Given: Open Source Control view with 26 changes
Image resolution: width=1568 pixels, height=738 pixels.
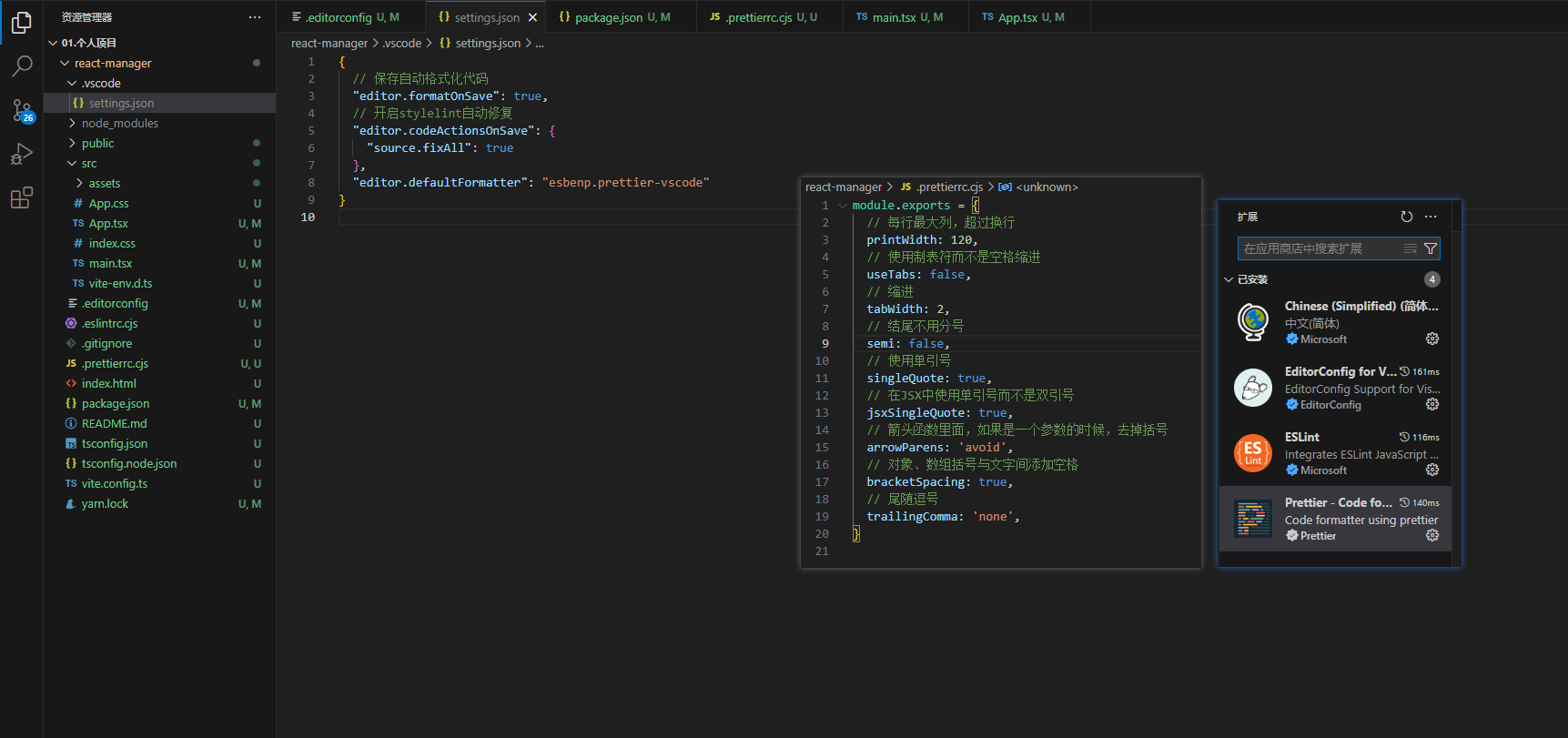Looking at the screenshot, I should (x=22, y=110).
